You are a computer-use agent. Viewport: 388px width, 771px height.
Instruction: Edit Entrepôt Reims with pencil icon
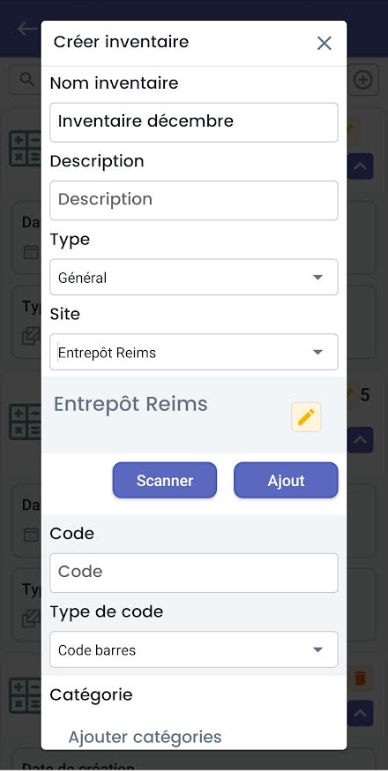pyautogui.click(x=306, y=417)
